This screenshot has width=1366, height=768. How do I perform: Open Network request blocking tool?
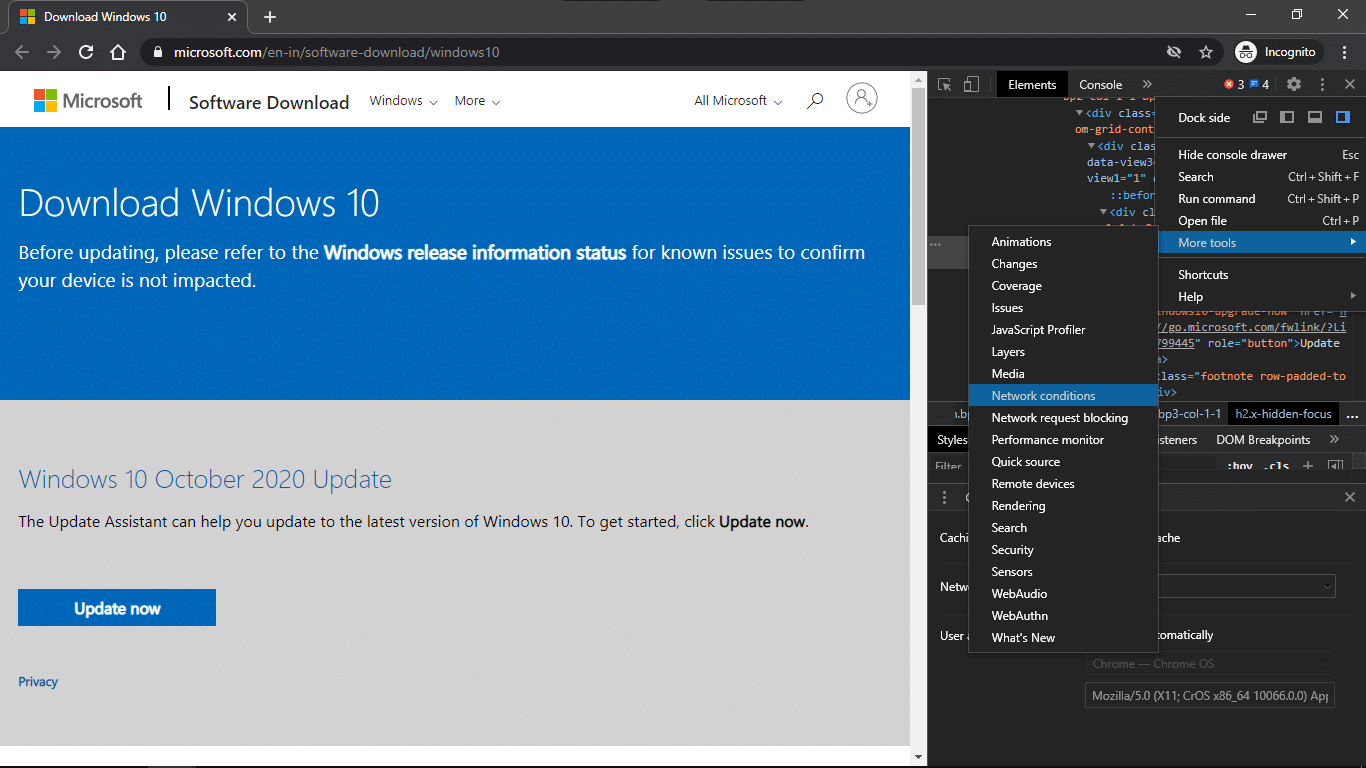(x=1063, y=418)
